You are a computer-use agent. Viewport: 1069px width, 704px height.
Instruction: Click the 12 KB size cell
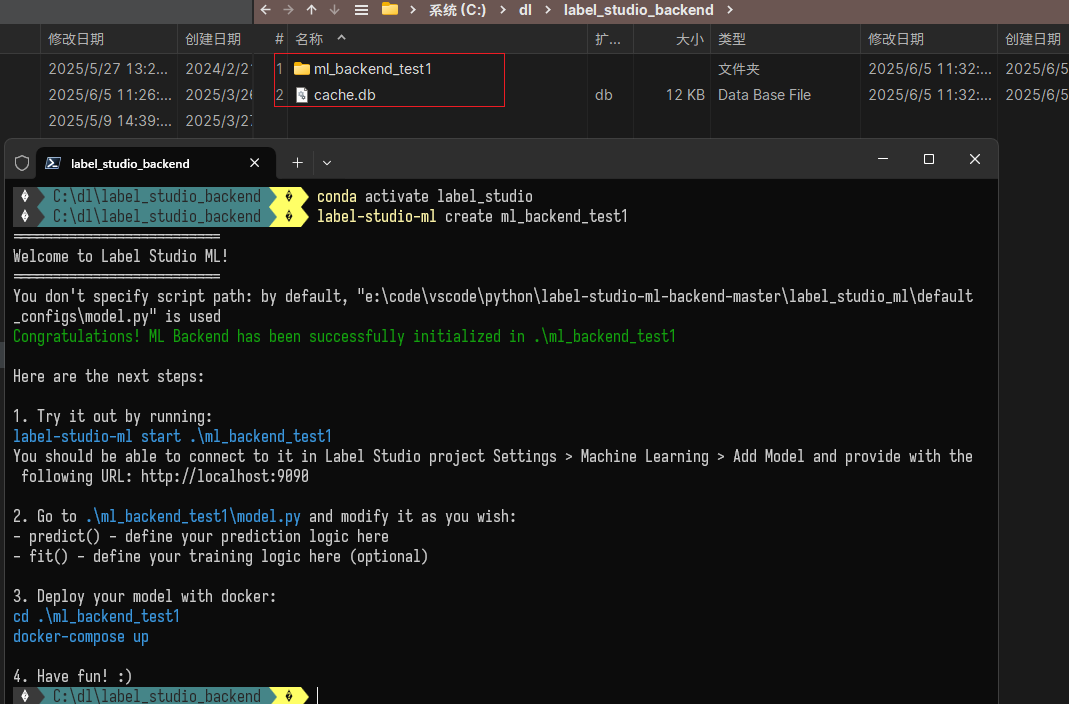[685, 95]
